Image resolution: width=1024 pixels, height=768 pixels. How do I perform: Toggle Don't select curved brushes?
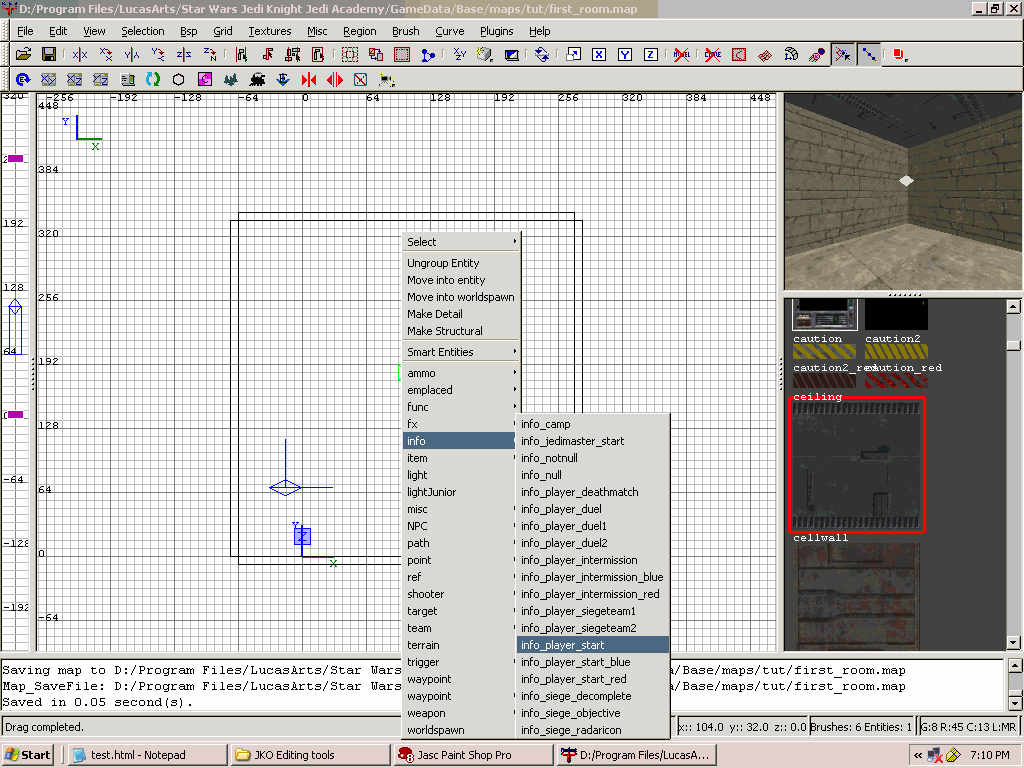(713, 55)
